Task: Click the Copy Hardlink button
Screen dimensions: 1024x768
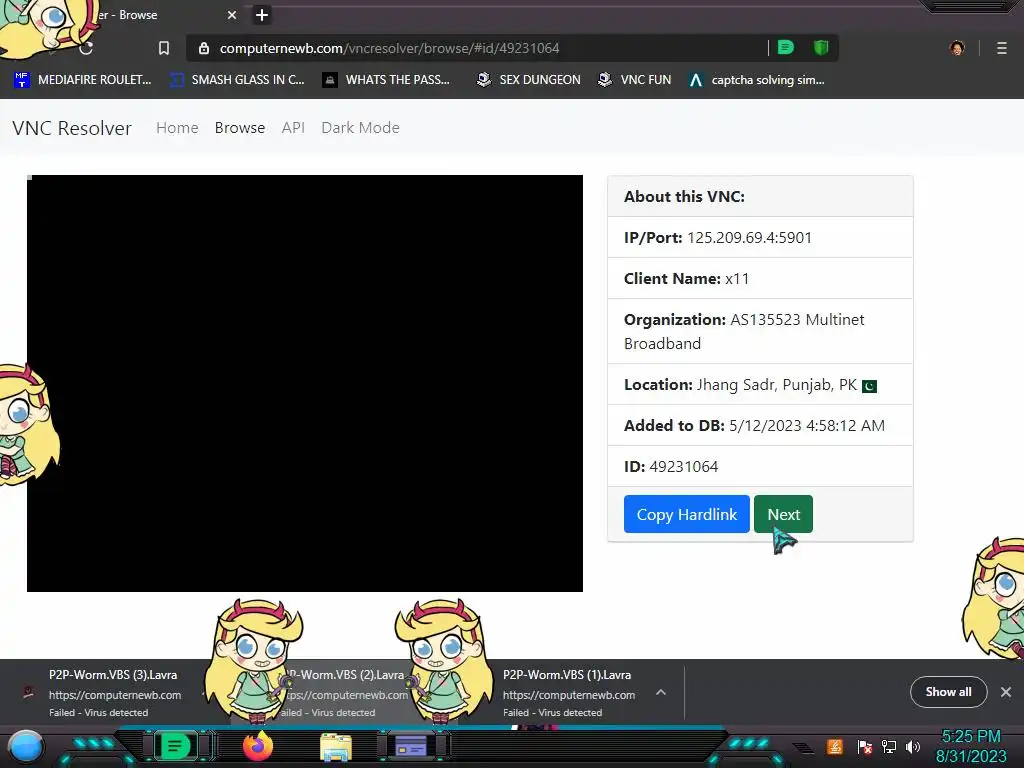Action: pyautogui.click(x=686, y=514)
